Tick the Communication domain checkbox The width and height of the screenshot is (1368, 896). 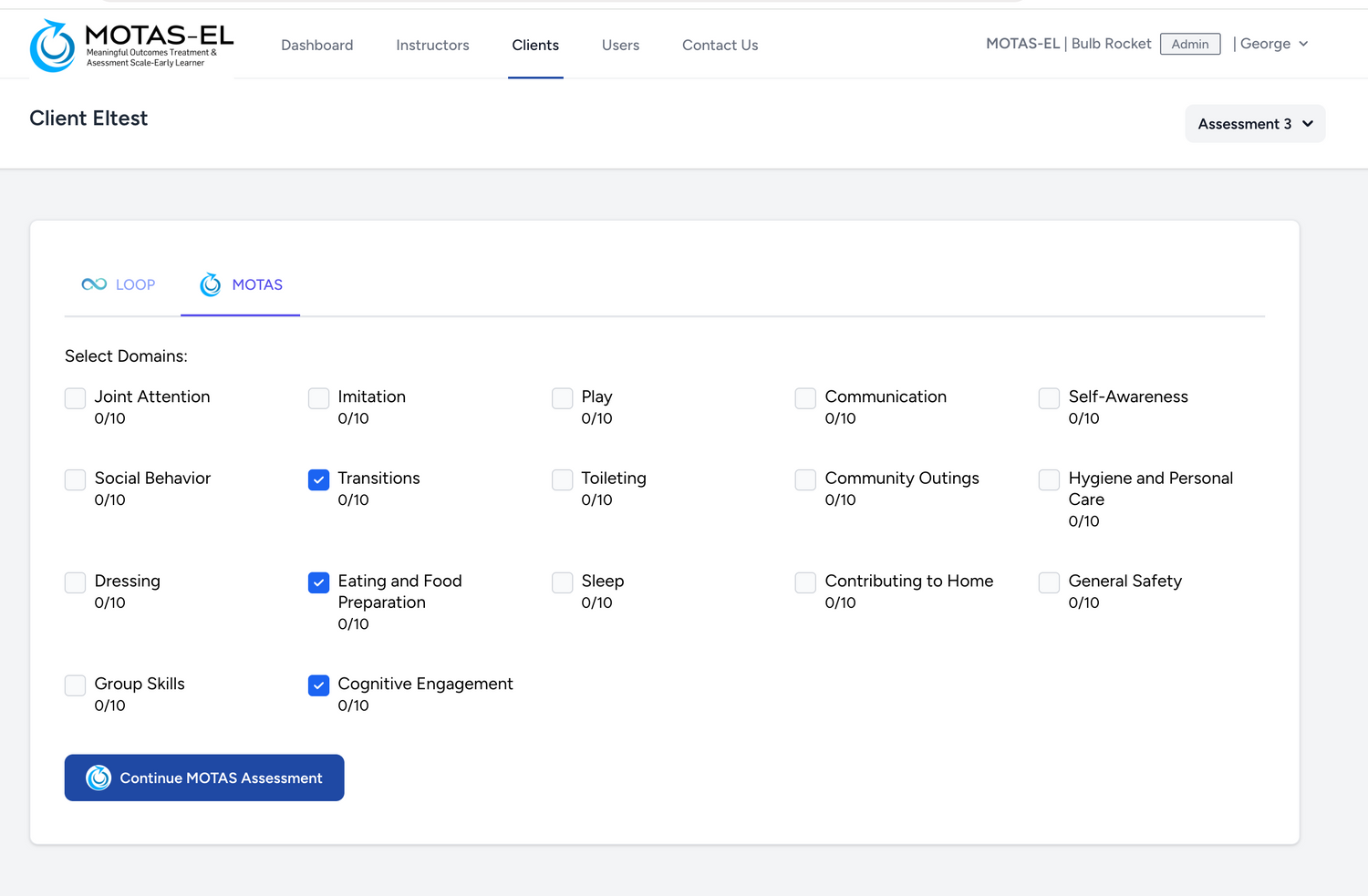pyautogui.click(x=805, y=398)
